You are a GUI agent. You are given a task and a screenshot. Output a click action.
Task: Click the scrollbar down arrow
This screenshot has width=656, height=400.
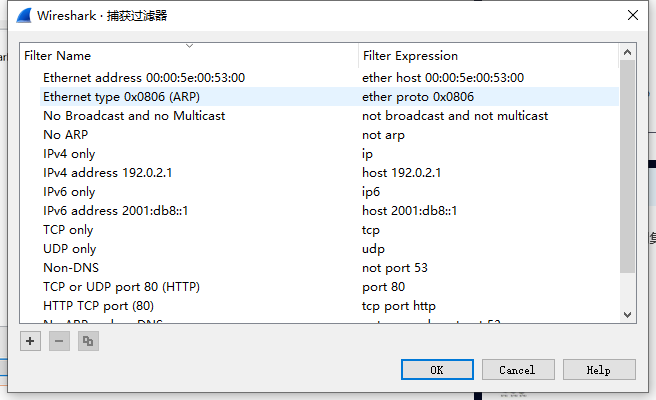pos(627,315)
